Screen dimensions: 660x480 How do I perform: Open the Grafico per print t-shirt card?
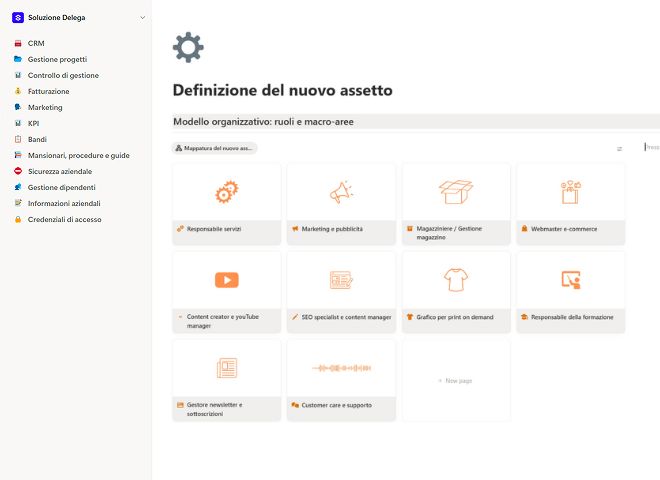click(x=456, y=280)
